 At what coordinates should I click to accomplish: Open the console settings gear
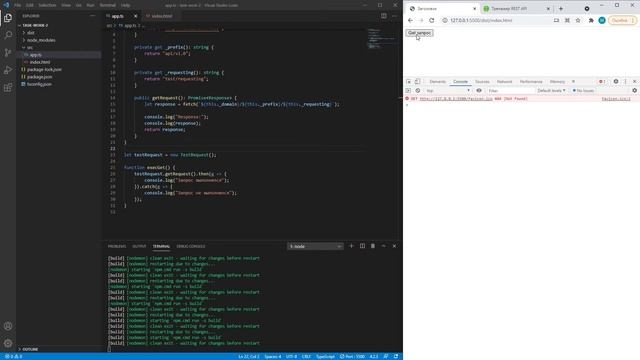pyautogui.click(x=634, y=91)
